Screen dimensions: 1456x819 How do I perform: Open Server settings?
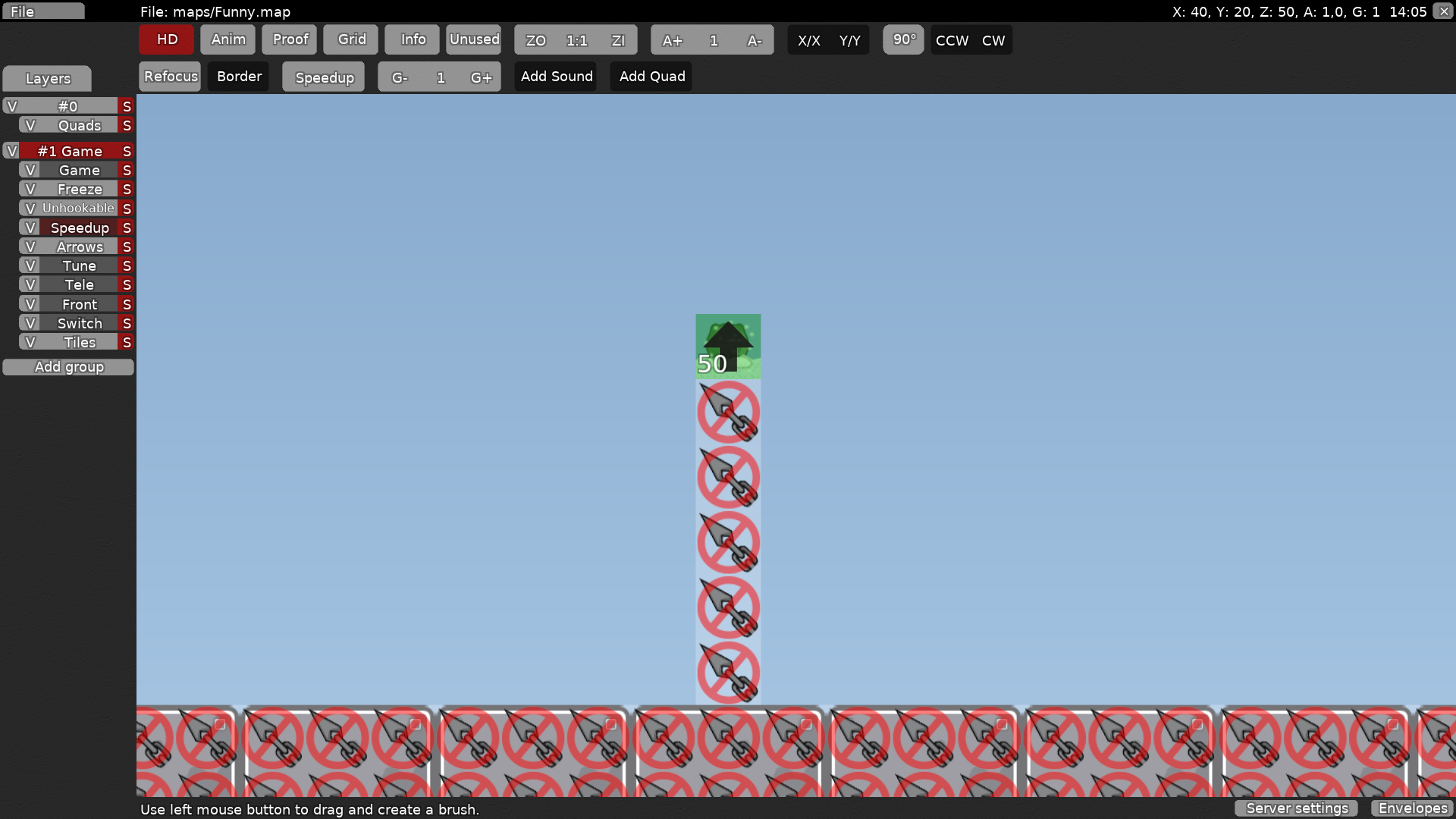(x=1296, y=808)
